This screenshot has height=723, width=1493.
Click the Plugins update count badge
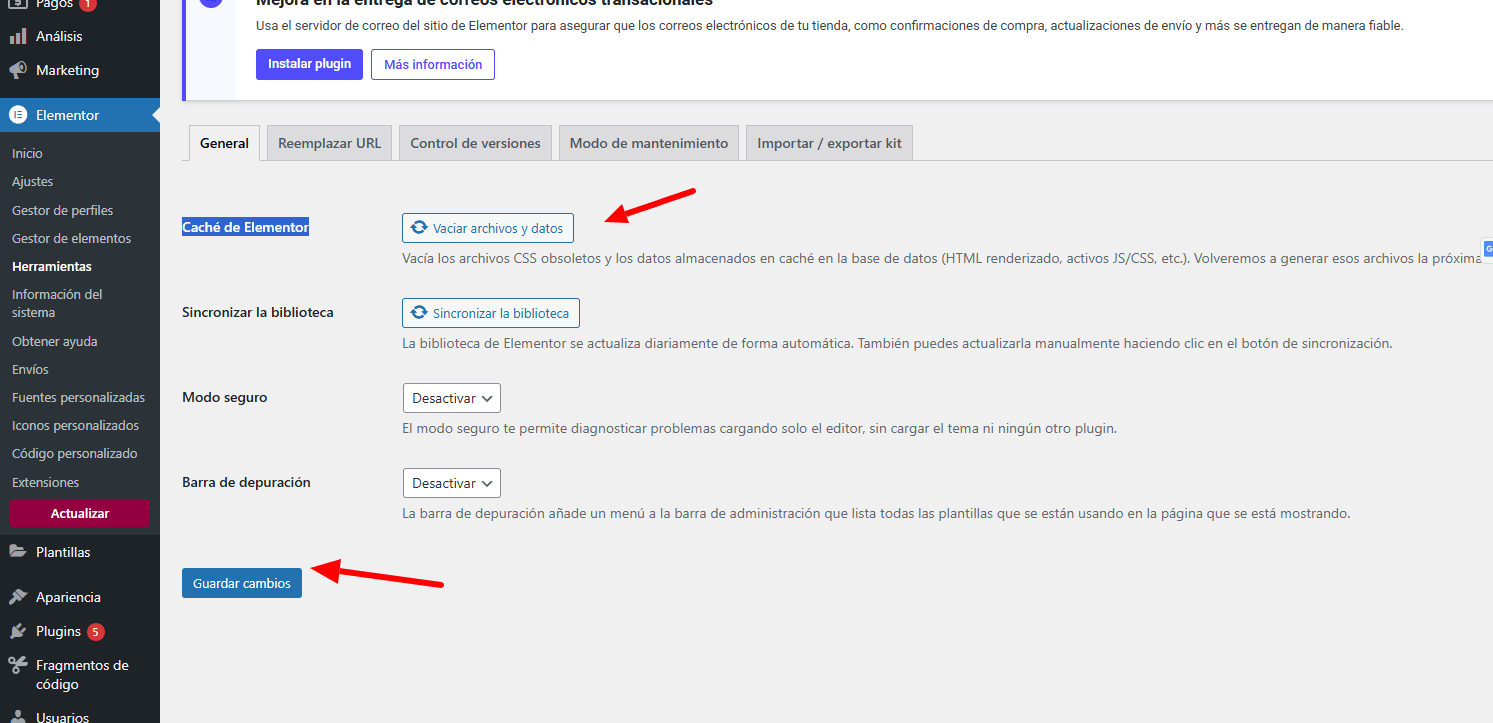[96, 631]
